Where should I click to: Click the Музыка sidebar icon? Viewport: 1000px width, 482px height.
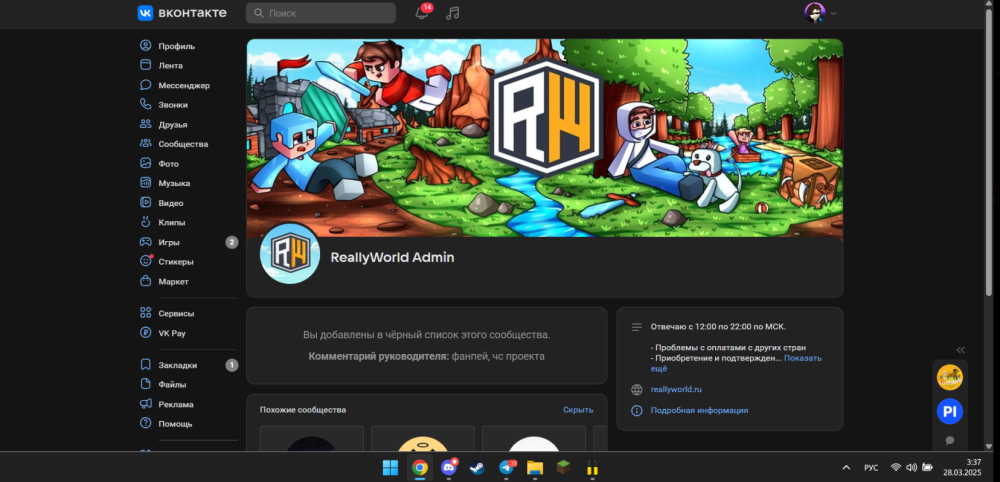click(x=145, y=183)
